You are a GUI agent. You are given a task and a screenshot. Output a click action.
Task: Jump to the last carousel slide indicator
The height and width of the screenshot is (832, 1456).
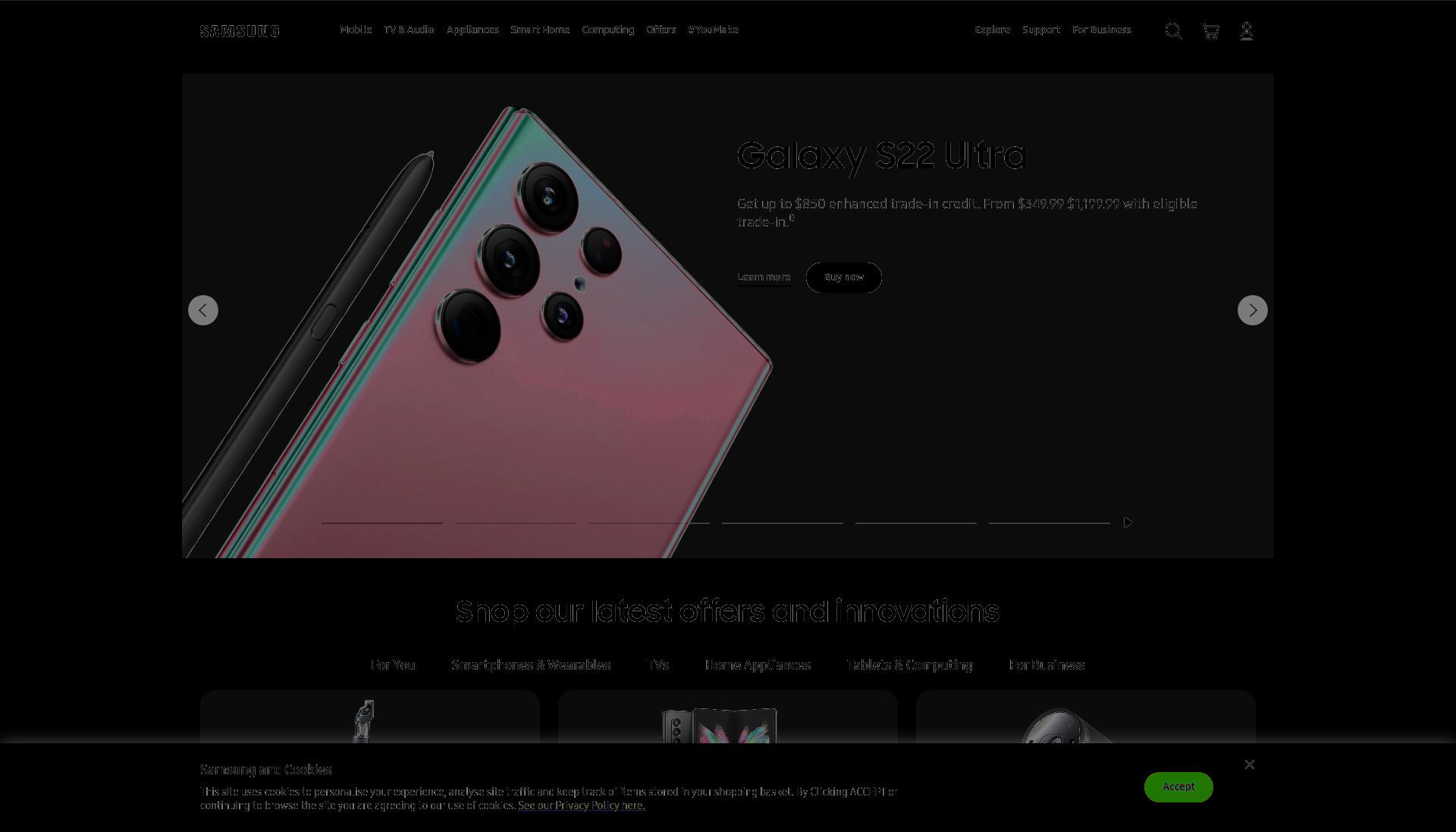click(x=1050, y=523)
